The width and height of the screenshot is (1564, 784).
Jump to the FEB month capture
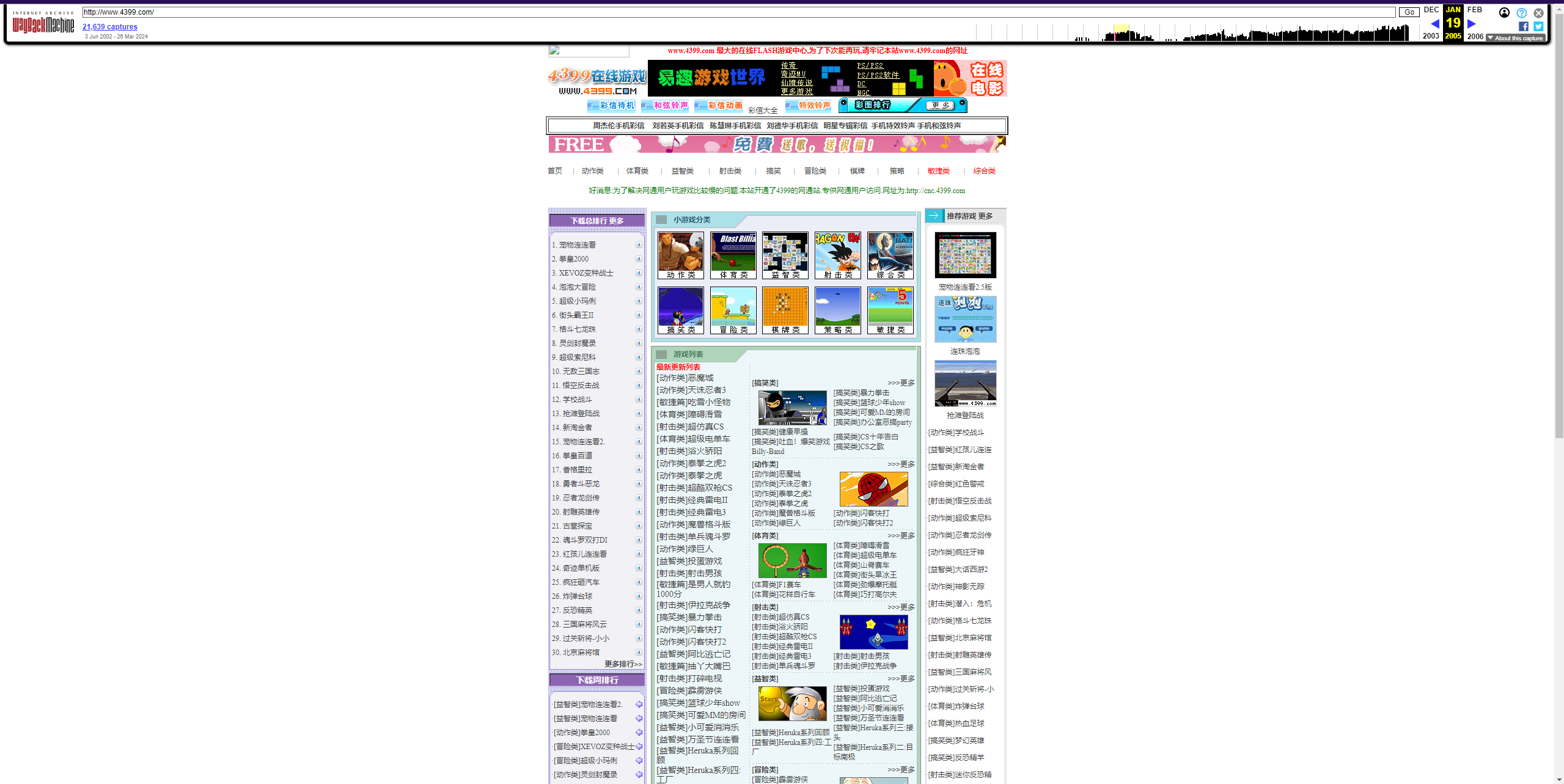coord(1475,10)
